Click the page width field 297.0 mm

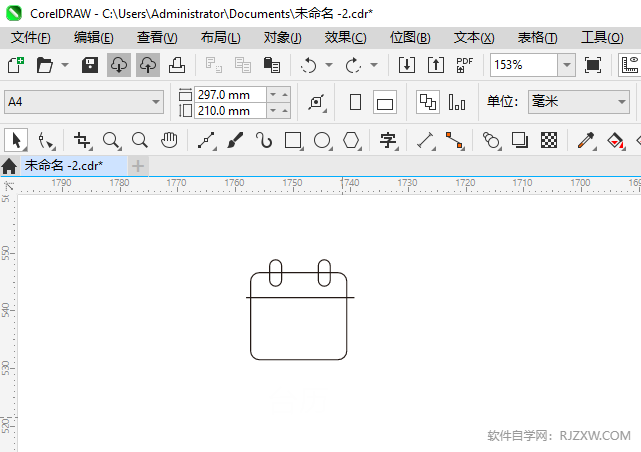tap(231, 95)
